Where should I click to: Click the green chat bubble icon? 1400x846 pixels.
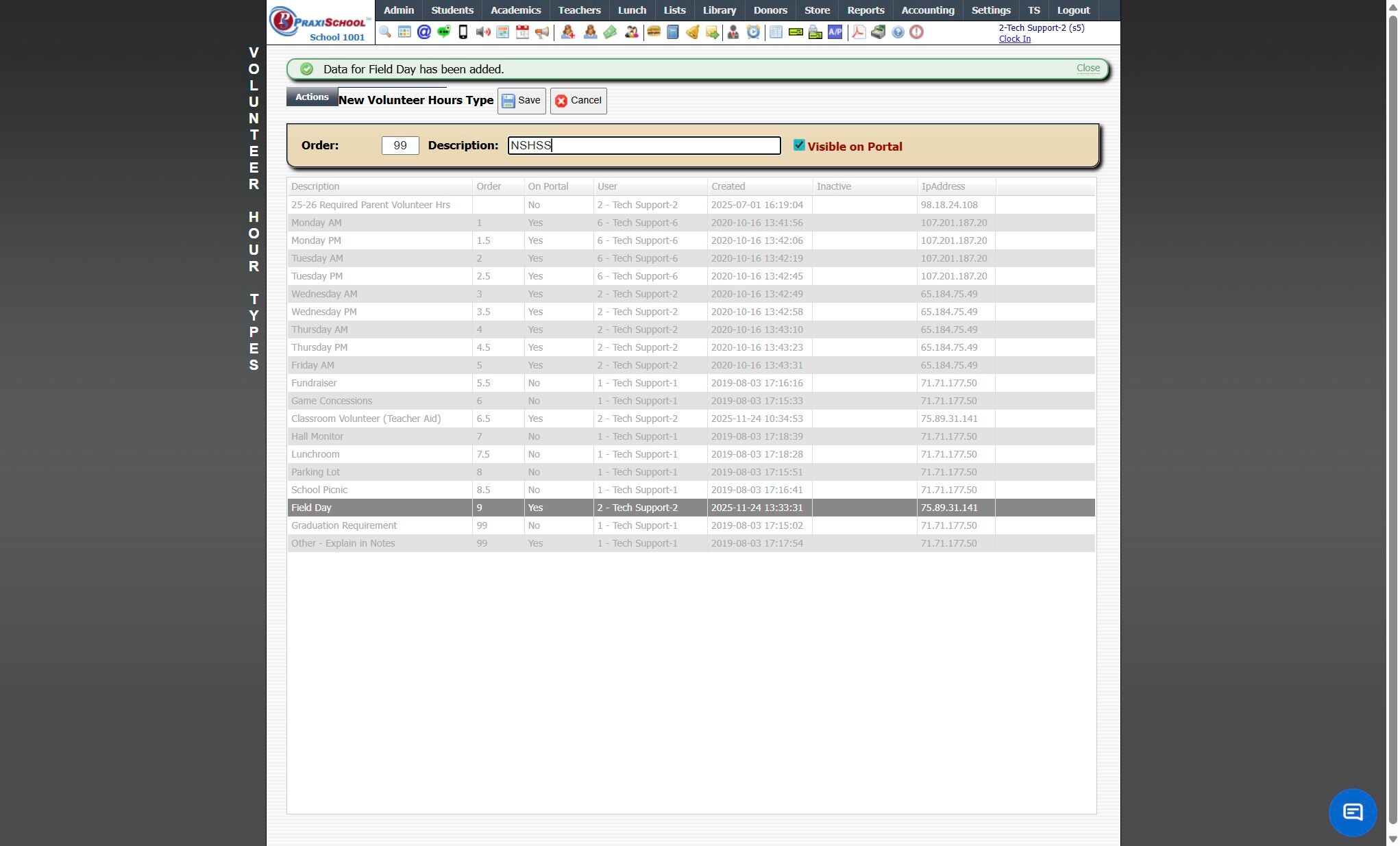[443, 32]
